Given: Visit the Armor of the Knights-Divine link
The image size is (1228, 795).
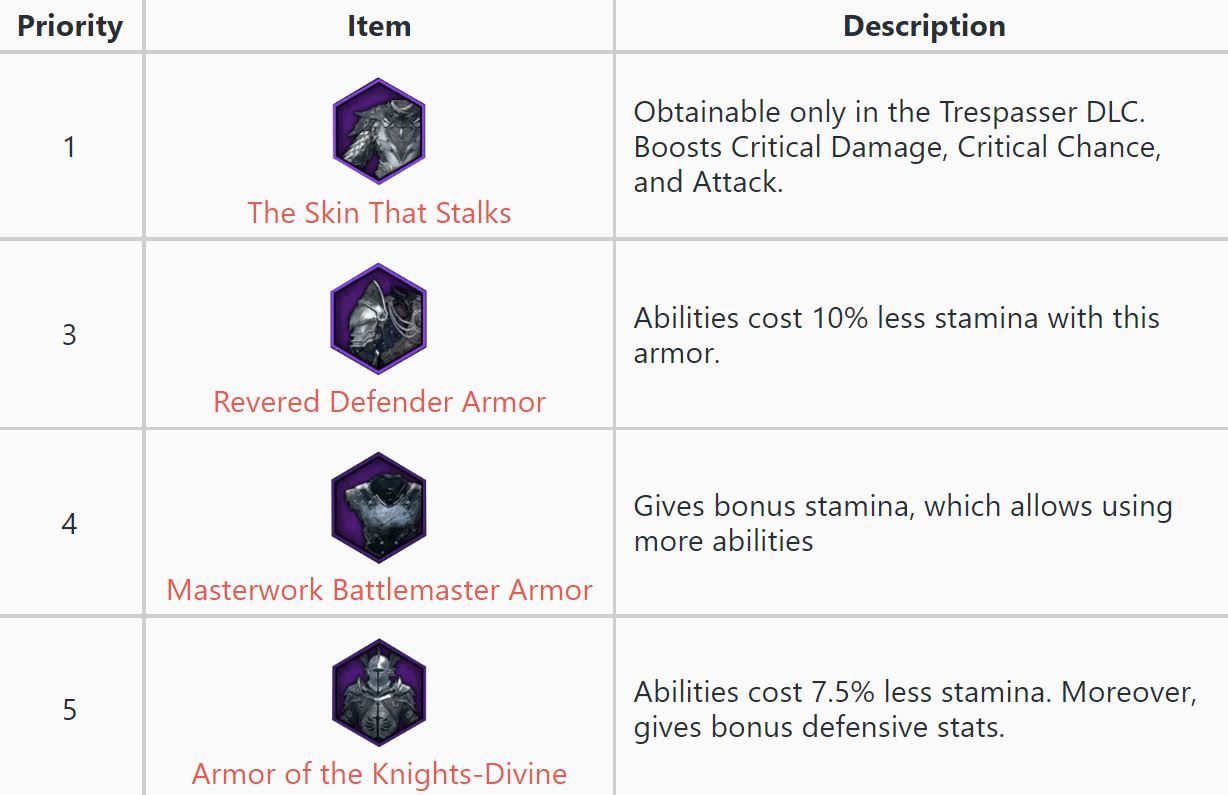Looking at the screenshot, I should point(379,773).
